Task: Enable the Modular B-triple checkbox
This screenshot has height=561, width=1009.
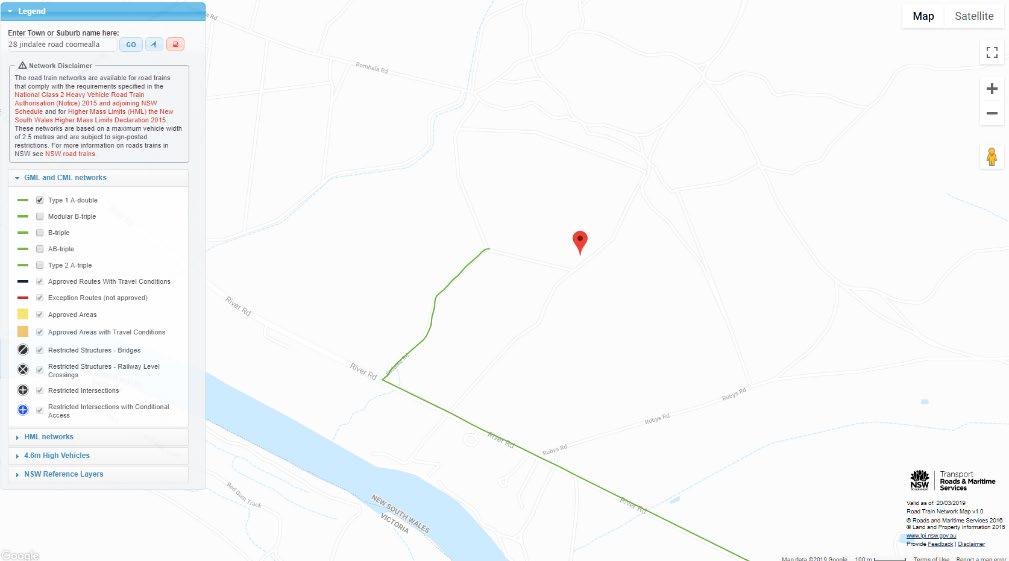Action: (x=40, y=216)
